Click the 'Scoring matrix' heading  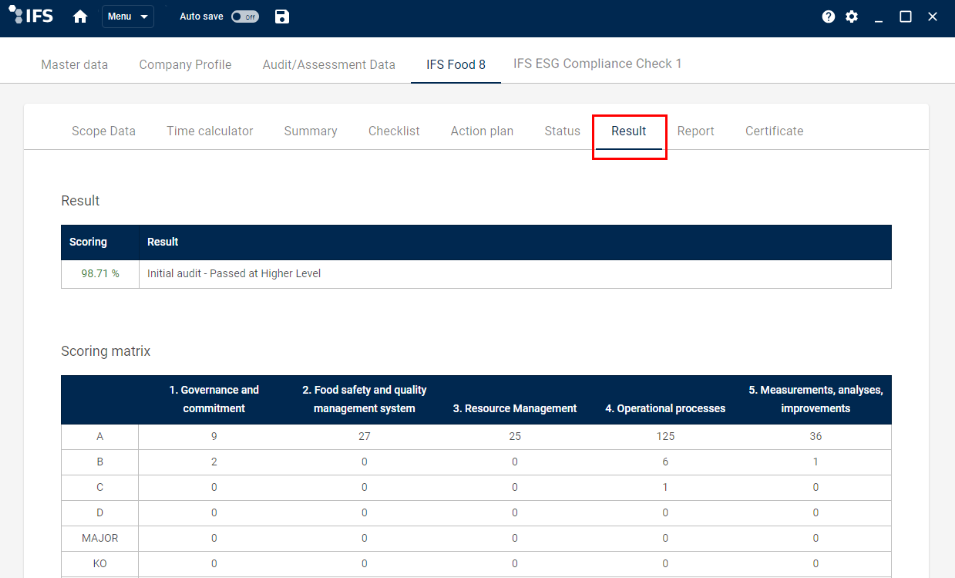[x=105, y=351]
